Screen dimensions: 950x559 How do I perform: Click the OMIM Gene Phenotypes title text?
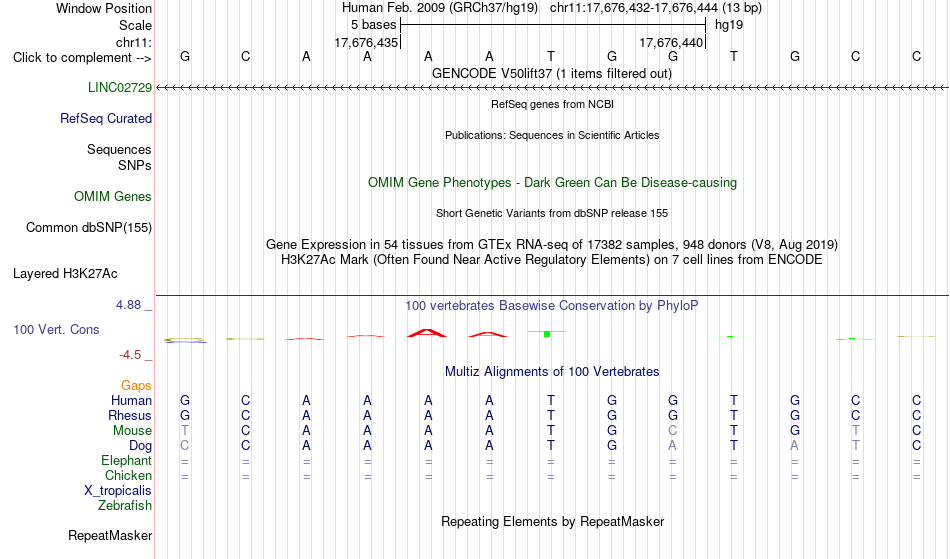pos(553,183)
